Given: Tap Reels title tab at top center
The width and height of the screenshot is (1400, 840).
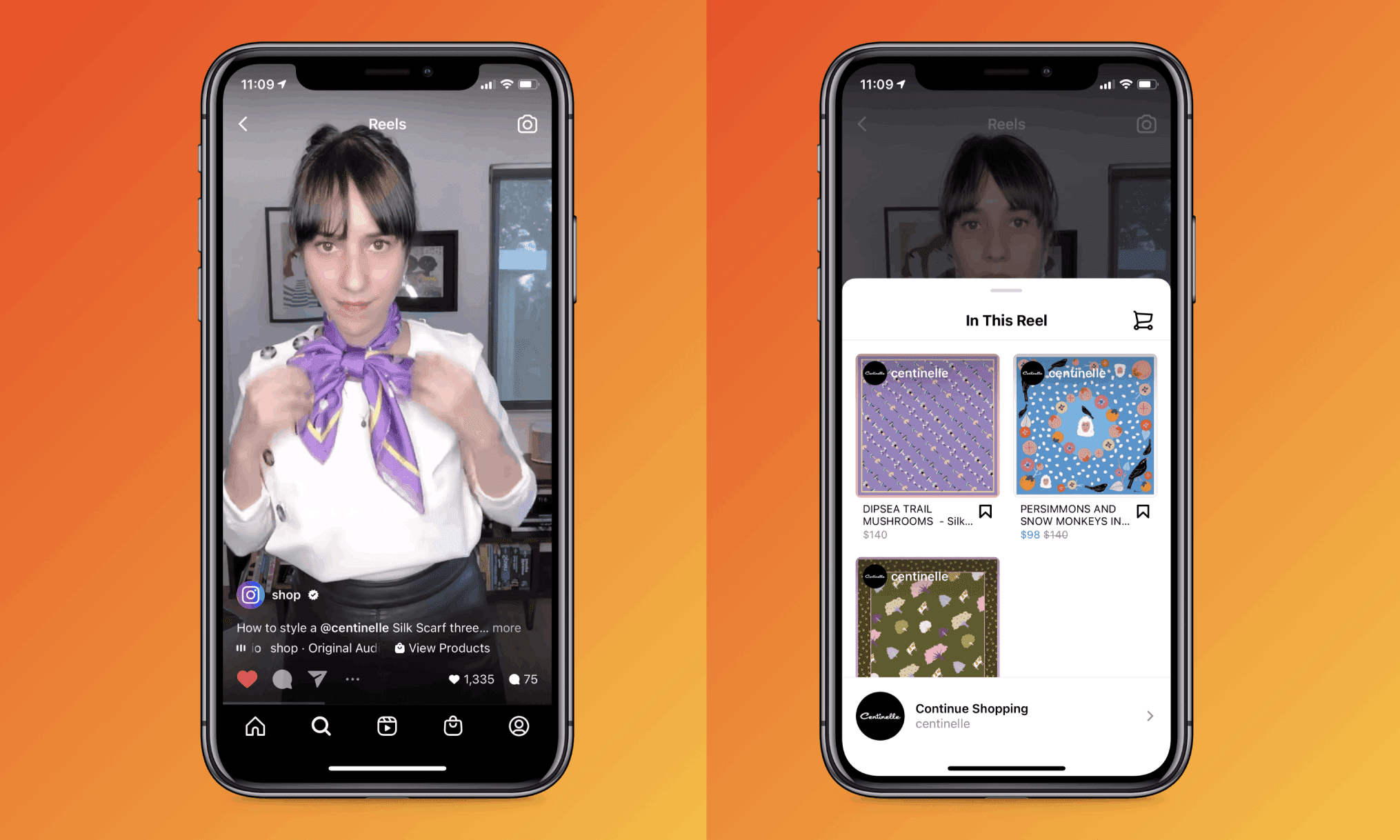Looking at the screenshot, I should coord(396,123).
